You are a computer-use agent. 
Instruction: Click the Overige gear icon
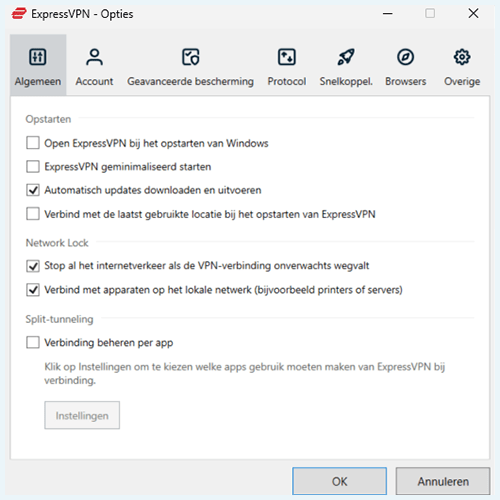click(x=462, y=57)
